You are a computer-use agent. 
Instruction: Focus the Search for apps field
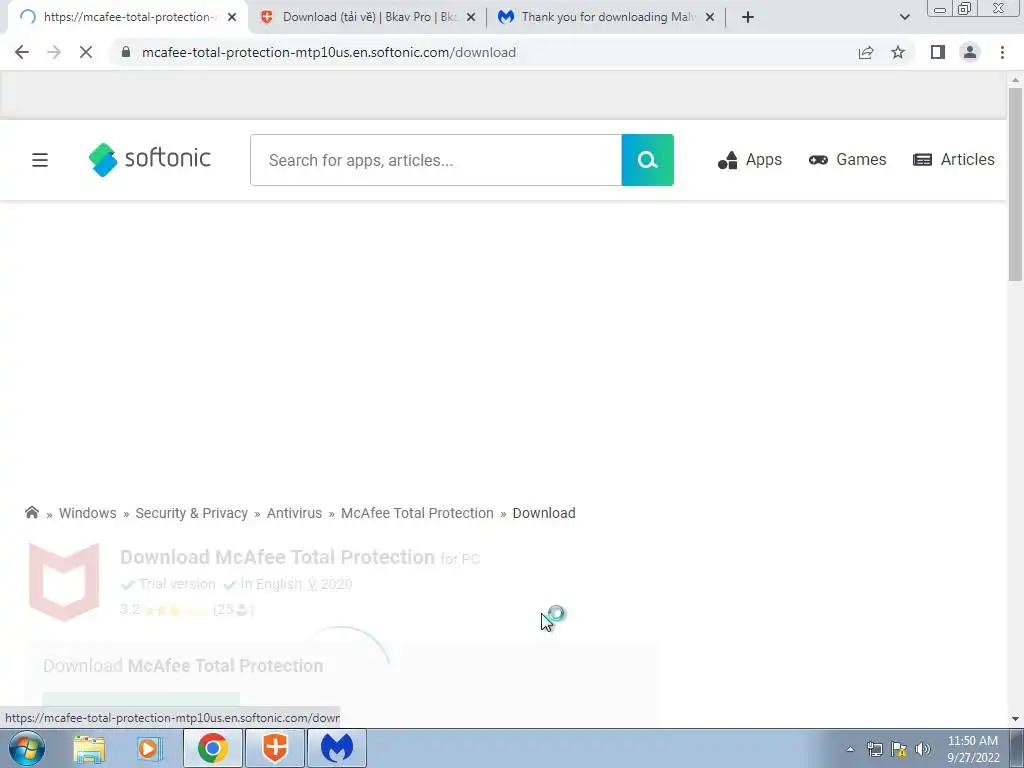(x=436, y=160)
